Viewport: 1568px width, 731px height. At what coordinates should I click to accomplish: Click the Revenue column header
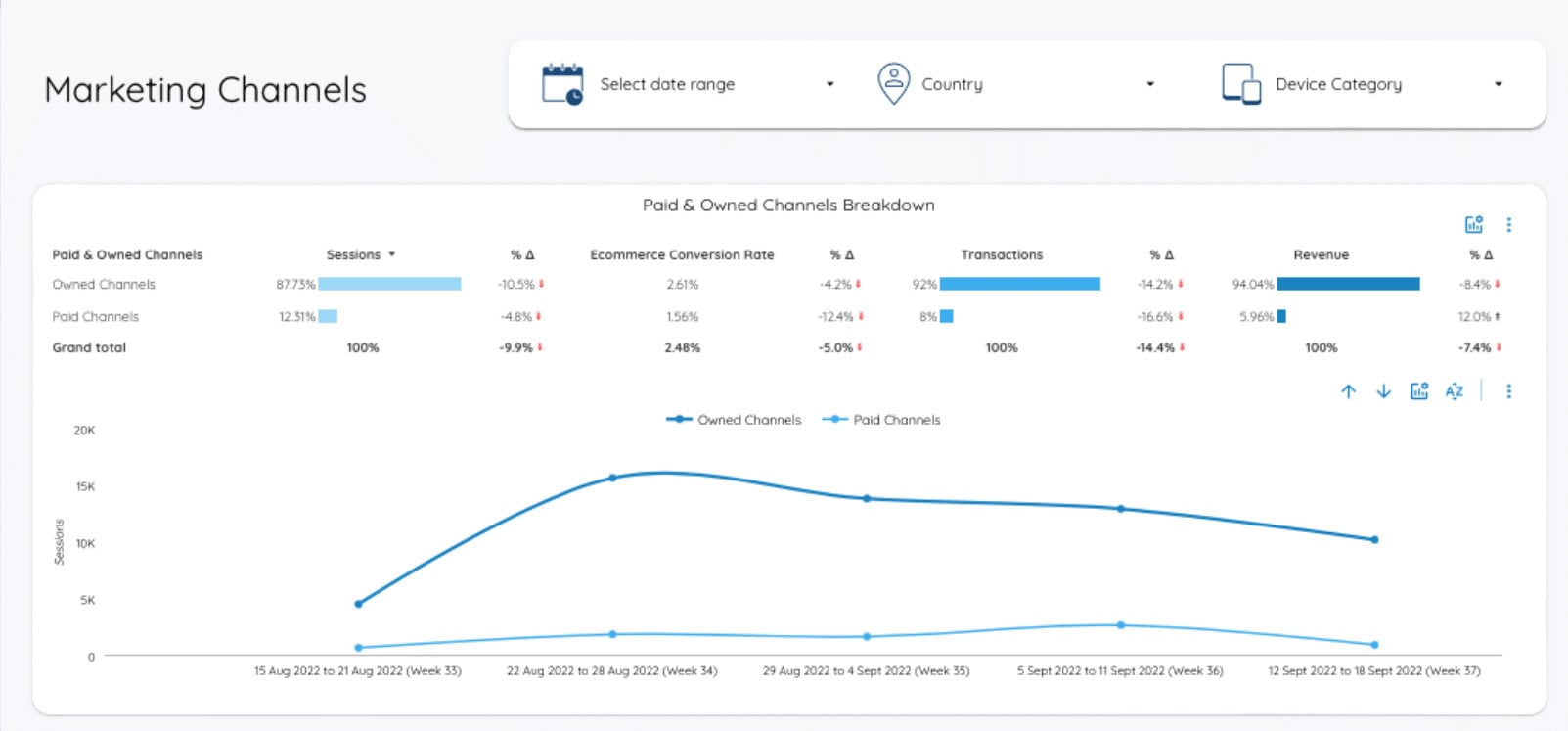[1321, 254]
